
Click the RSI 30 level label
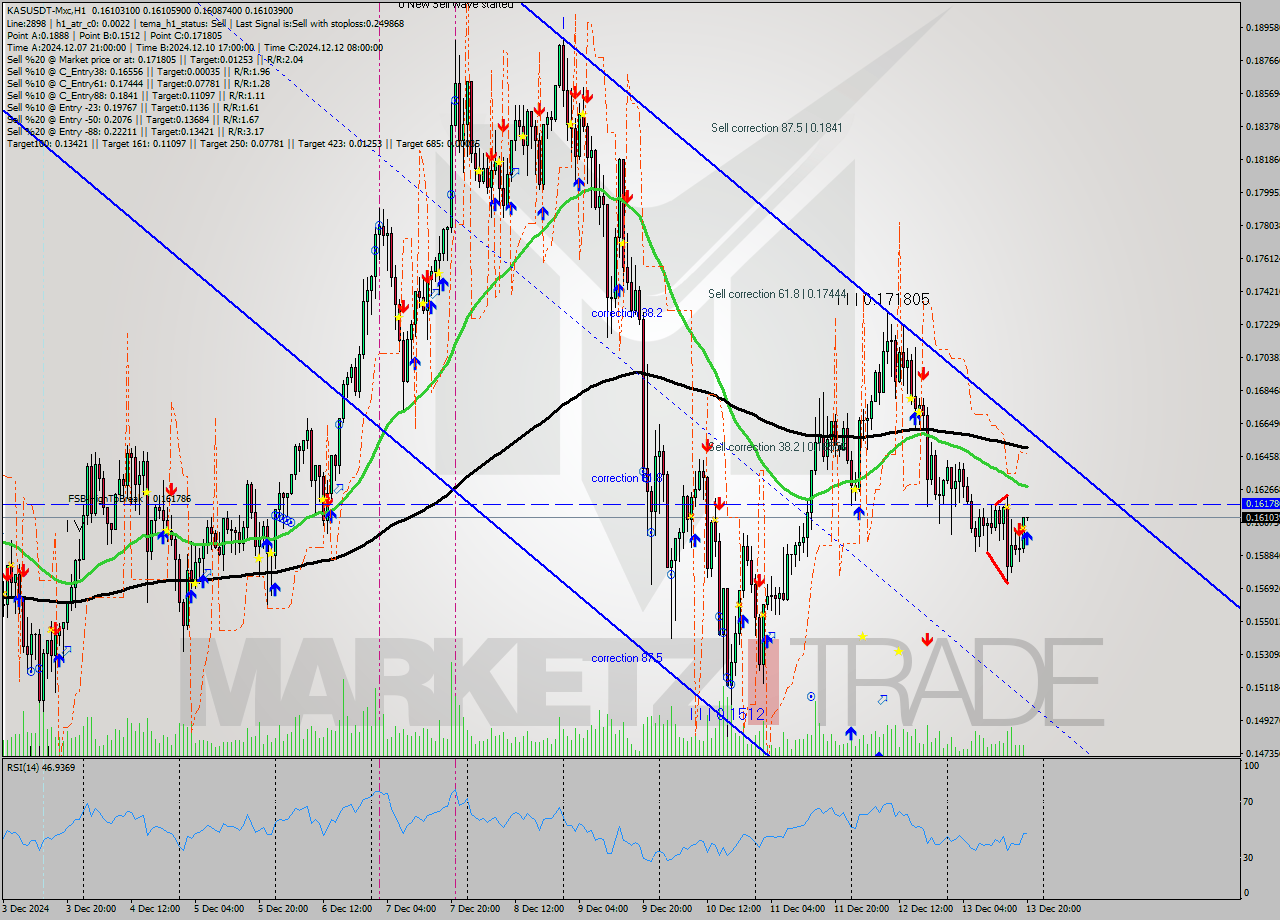click(x=1249, y=857)
